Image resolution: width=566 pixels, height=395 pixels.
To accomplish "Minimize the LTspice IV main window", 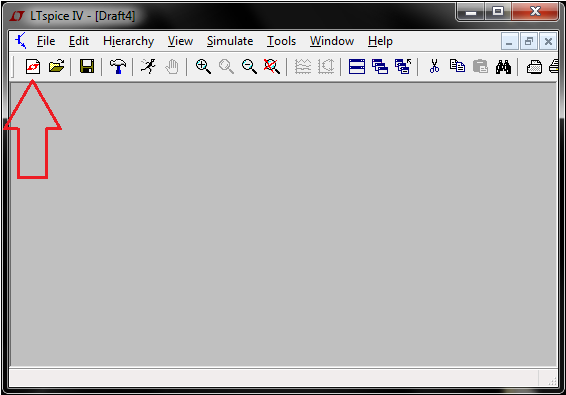I will coord(471,12).
